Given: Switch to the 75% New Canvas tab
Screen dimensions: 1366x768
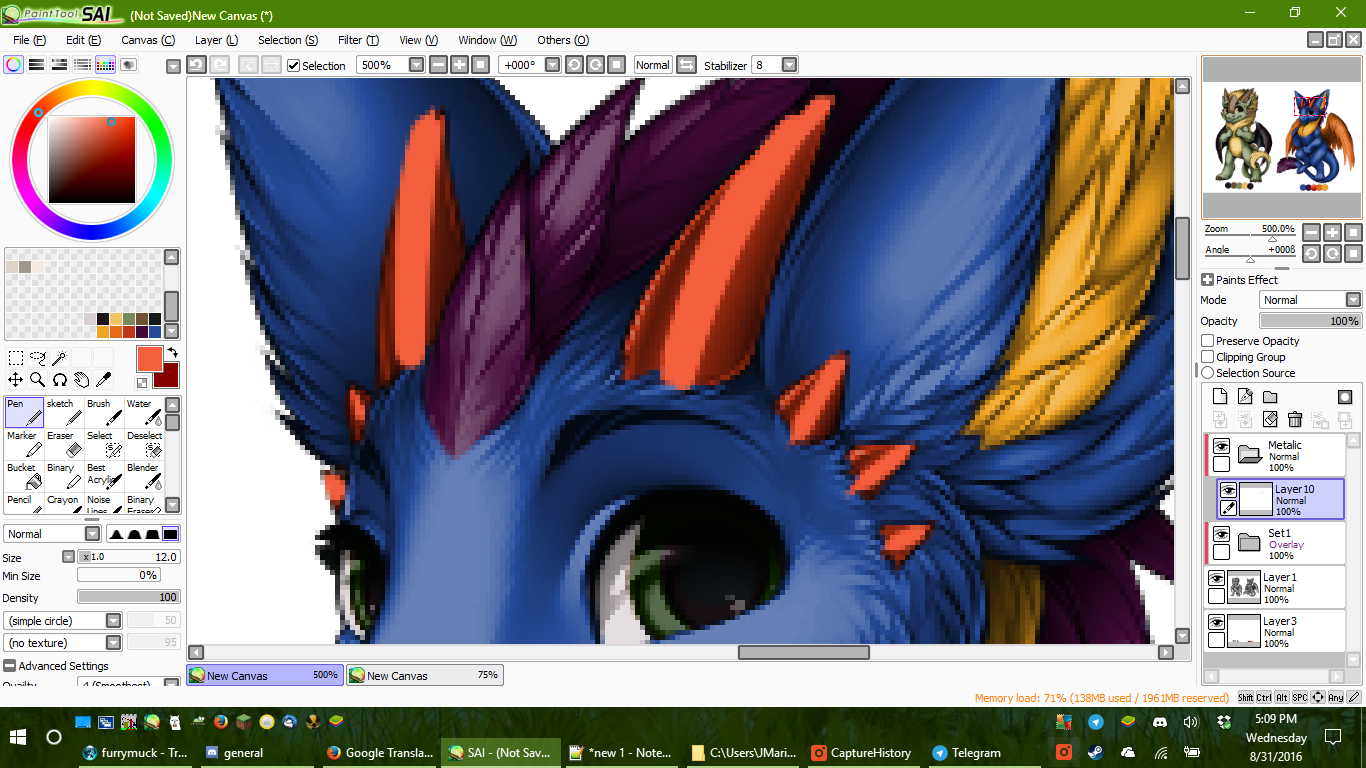Looking at the screenshot, I should click(x=425, y=676).
